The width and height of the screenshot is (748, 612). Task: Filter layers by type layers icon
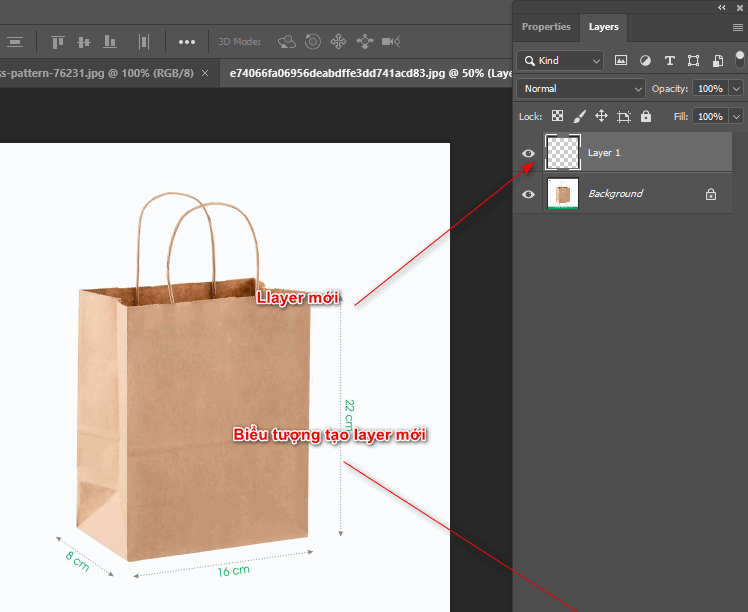669,60
